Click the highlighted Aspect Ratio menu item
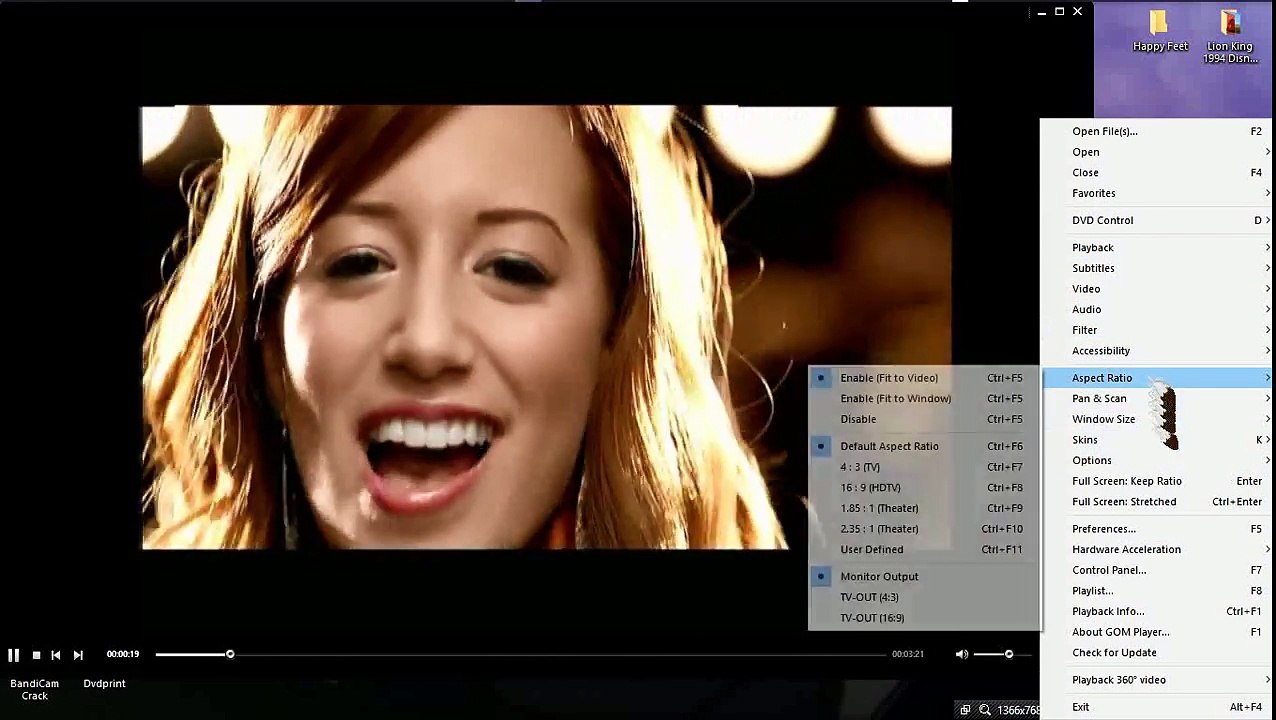The height and width of the screenshot is (720, 1276). pos(1158,378)
